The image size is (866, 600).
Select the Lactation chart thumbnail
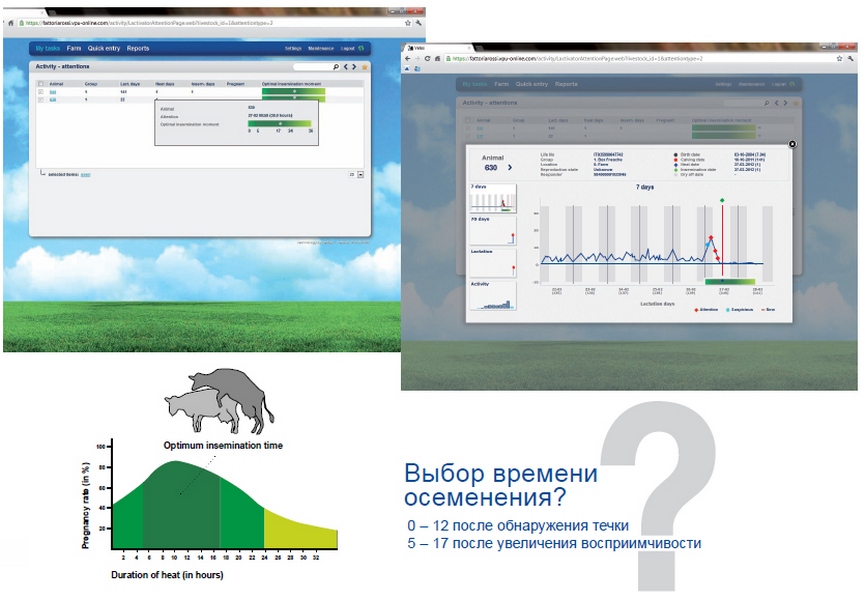(493, 262)
